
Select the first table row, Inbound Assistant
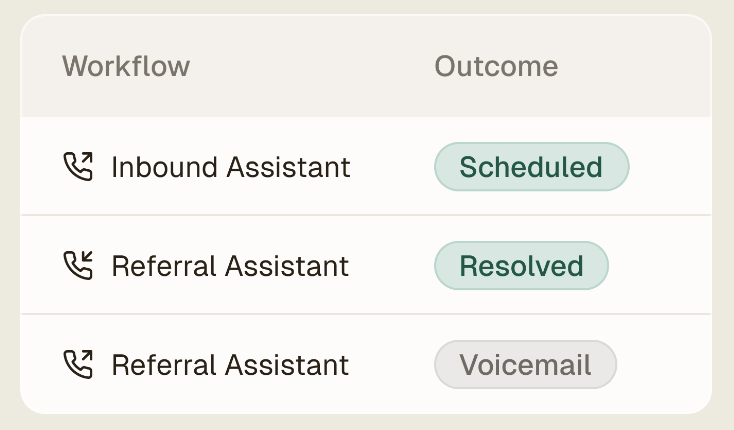[x=366, y=166]
